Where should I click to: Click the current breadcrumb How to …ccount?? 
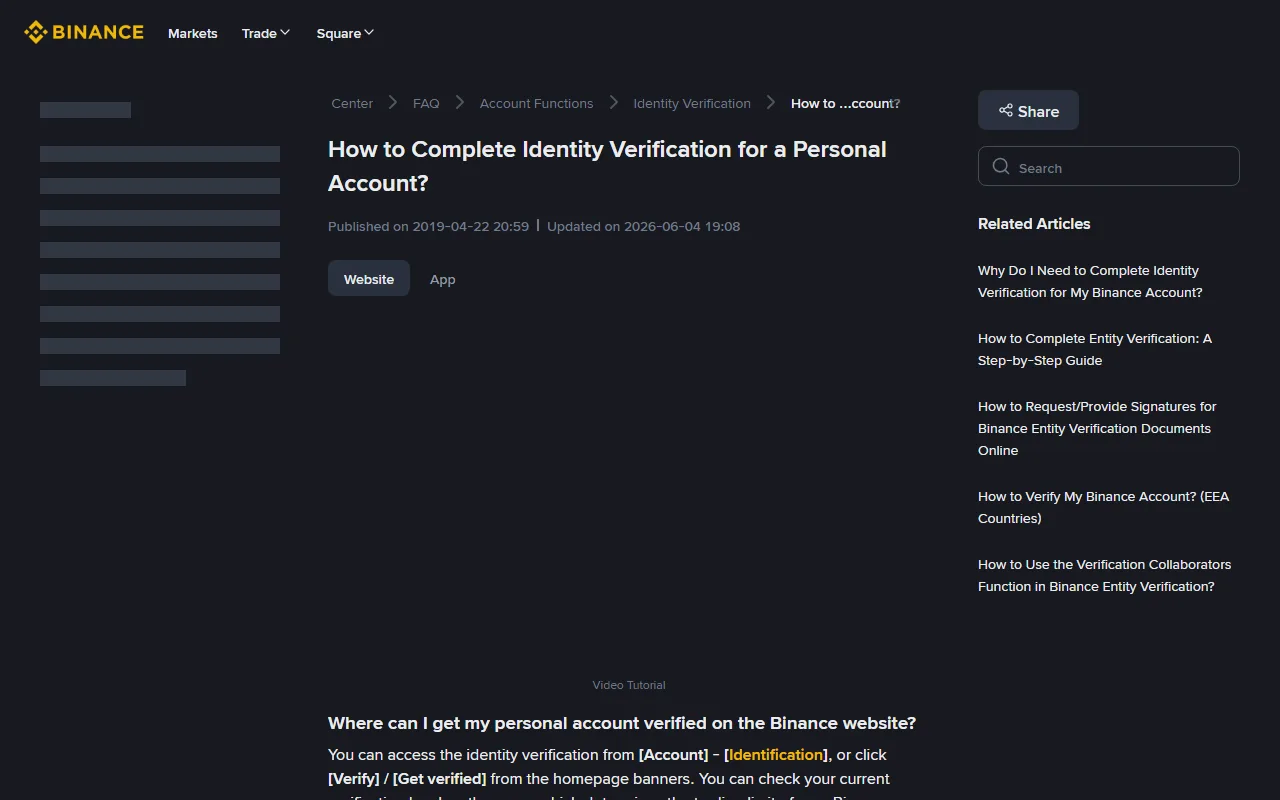(845, 103)
